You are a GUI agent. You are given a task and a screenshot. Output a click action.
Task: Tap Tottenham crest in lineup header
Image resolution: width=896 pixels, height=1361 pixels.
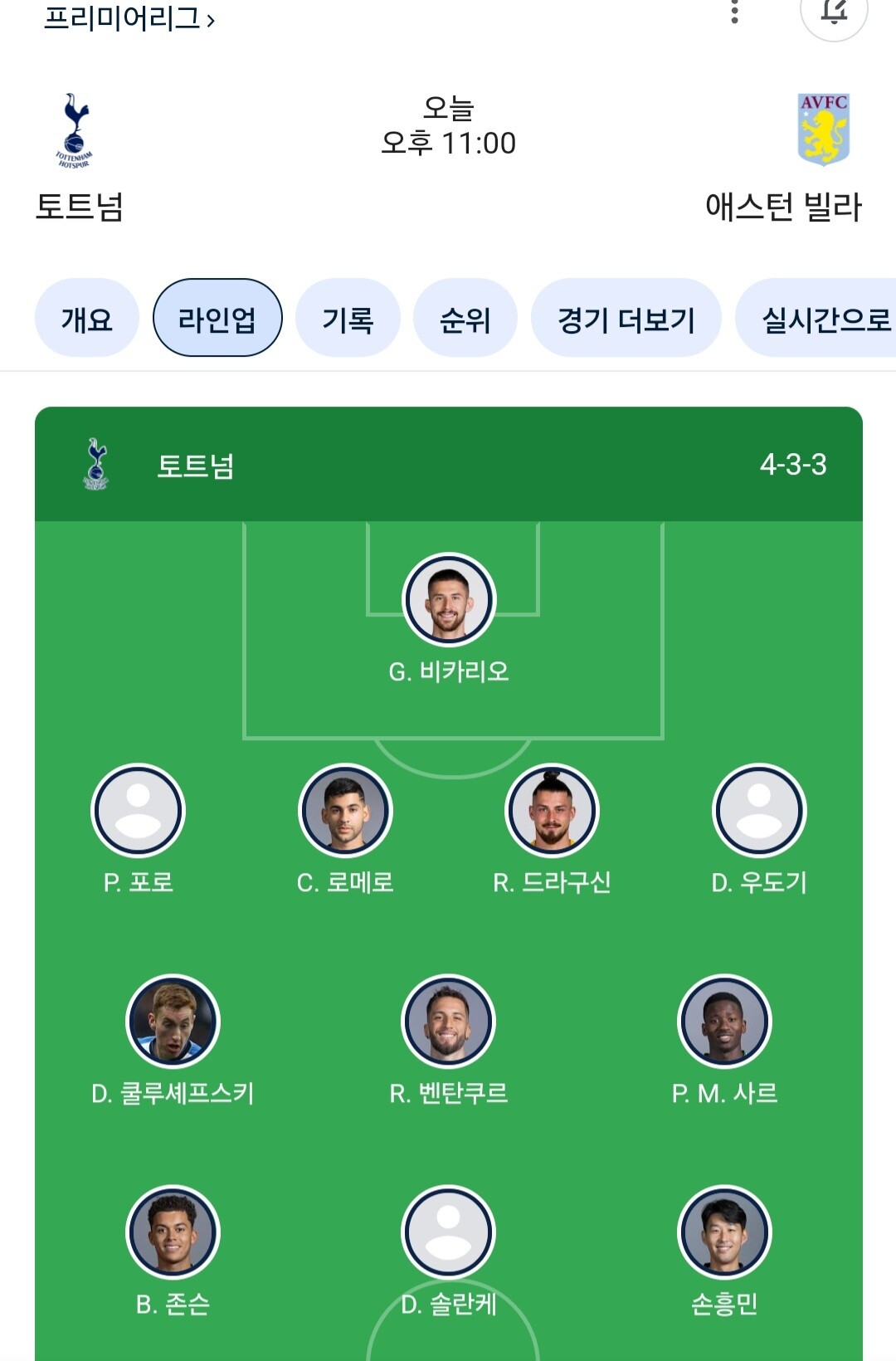(96, 464)
